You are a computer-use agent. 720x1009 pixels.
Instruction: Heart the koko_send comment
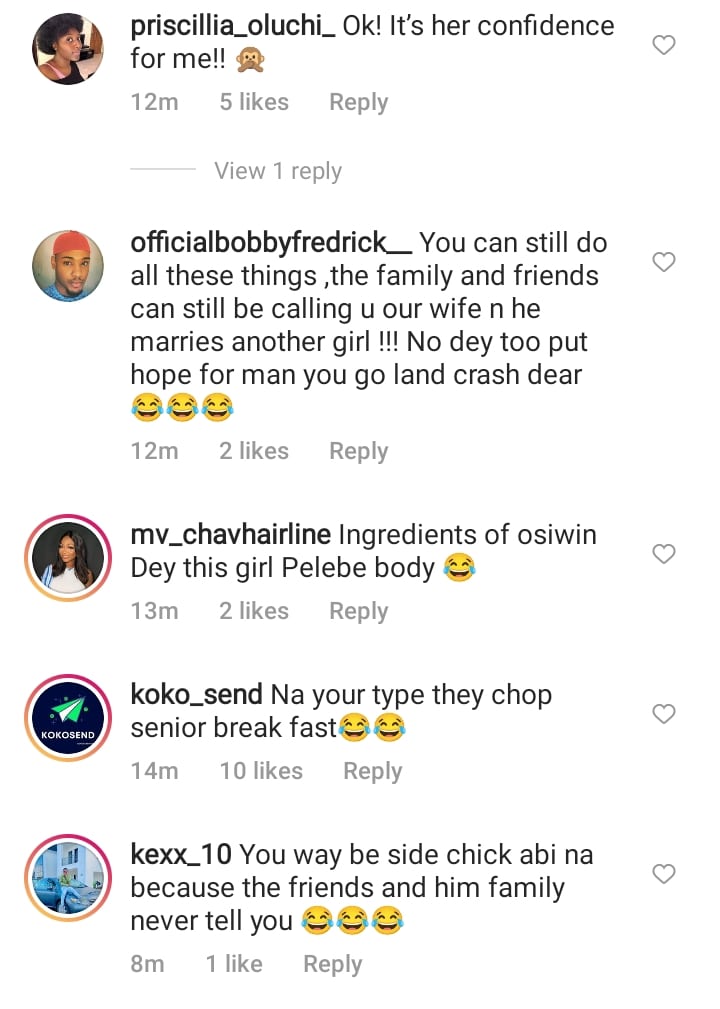click(x=663, y=714)
